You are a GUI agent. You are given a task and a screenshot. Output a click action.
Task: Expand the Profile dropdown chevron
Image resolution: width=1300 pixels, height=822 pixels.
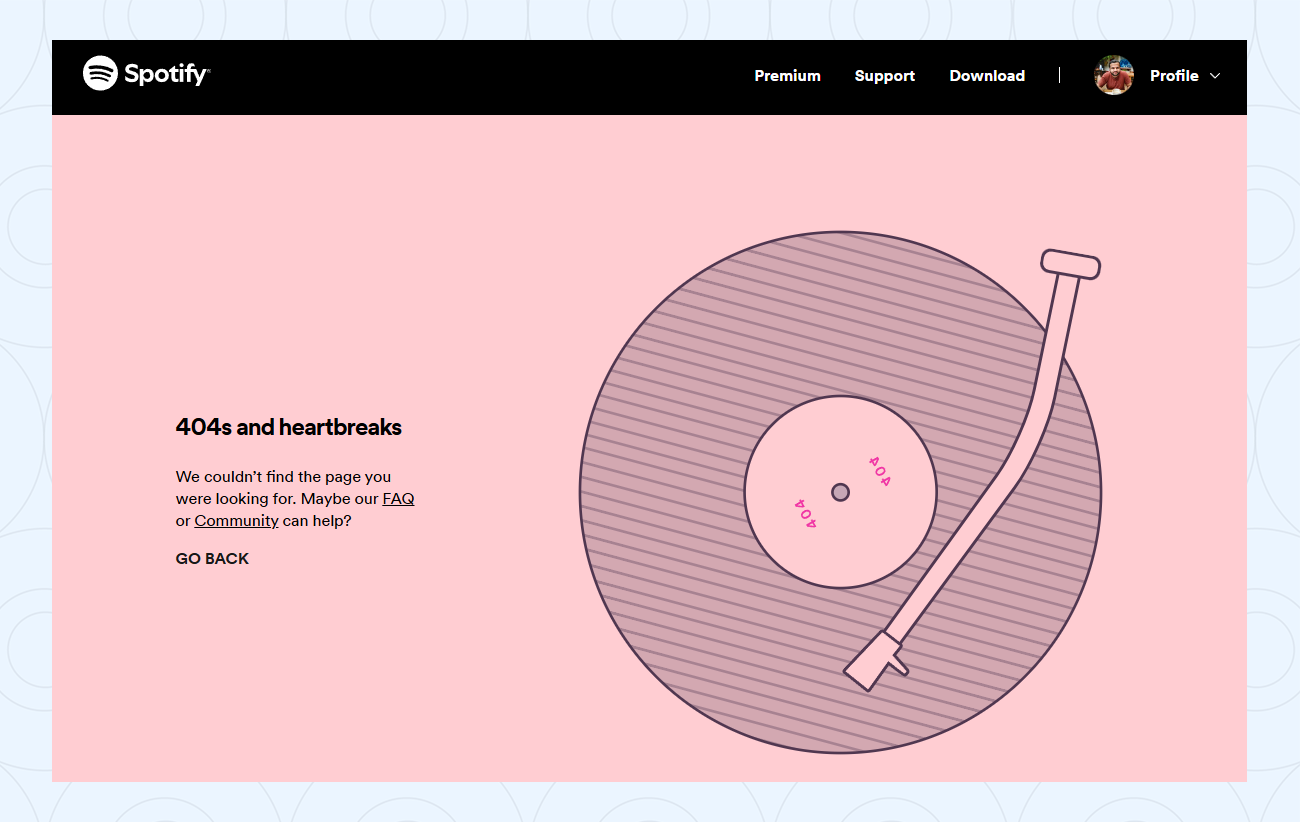coord(1215,76)
